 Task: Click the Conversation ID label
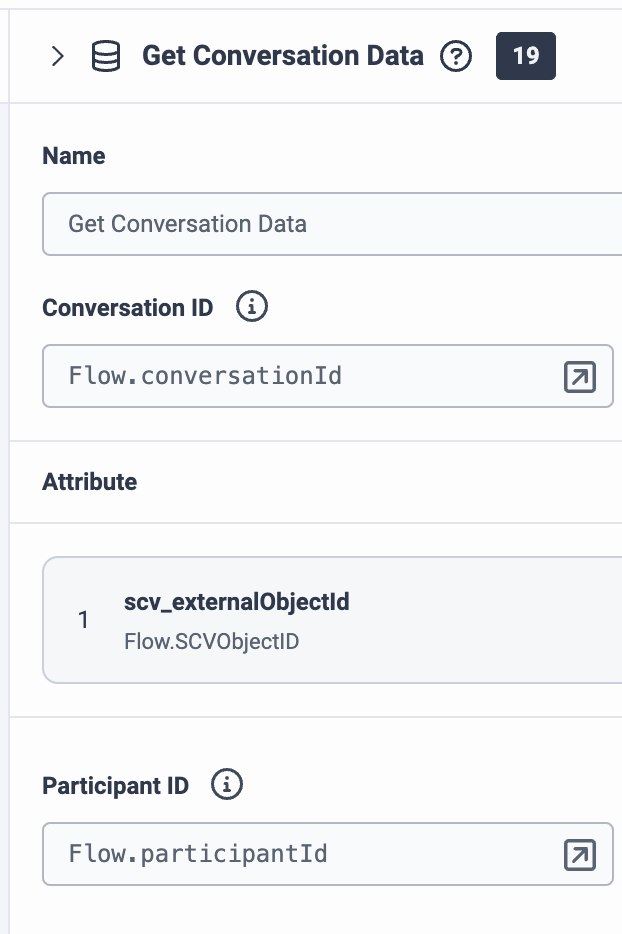127,308
